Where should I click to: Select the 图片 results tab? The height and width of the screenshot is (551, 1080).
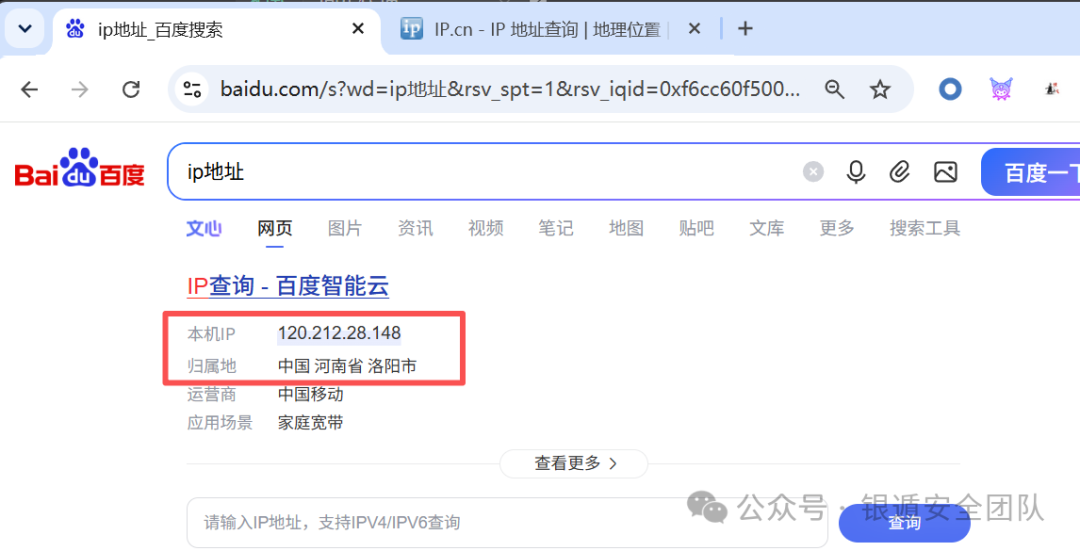[x=345, y=228]
